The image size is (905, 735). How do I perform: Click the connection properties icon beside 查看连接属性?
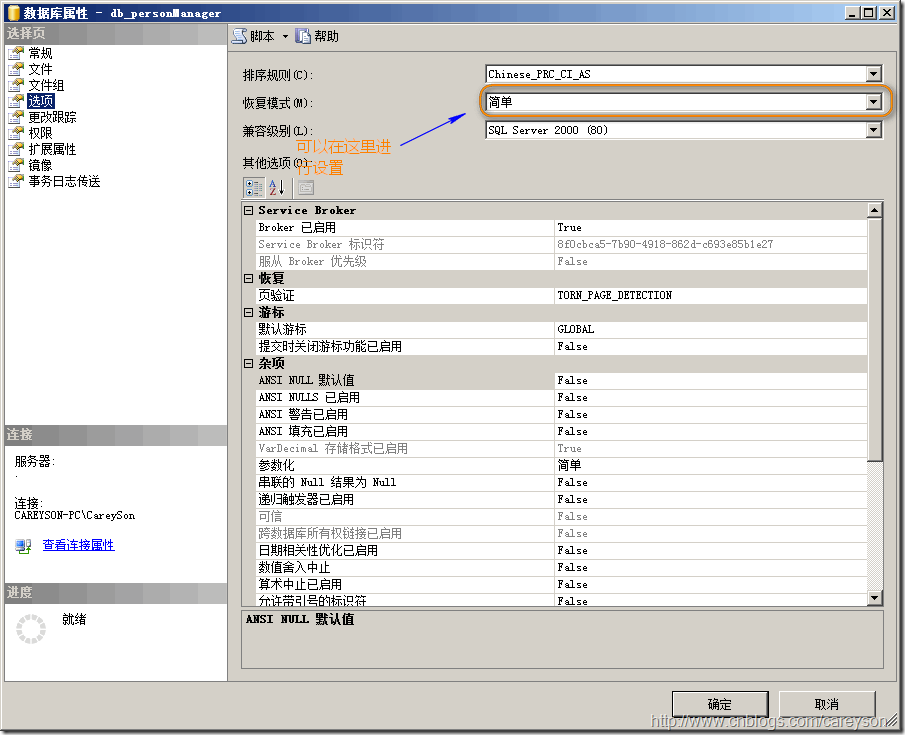pyautogui.click(x=24, y=546)
